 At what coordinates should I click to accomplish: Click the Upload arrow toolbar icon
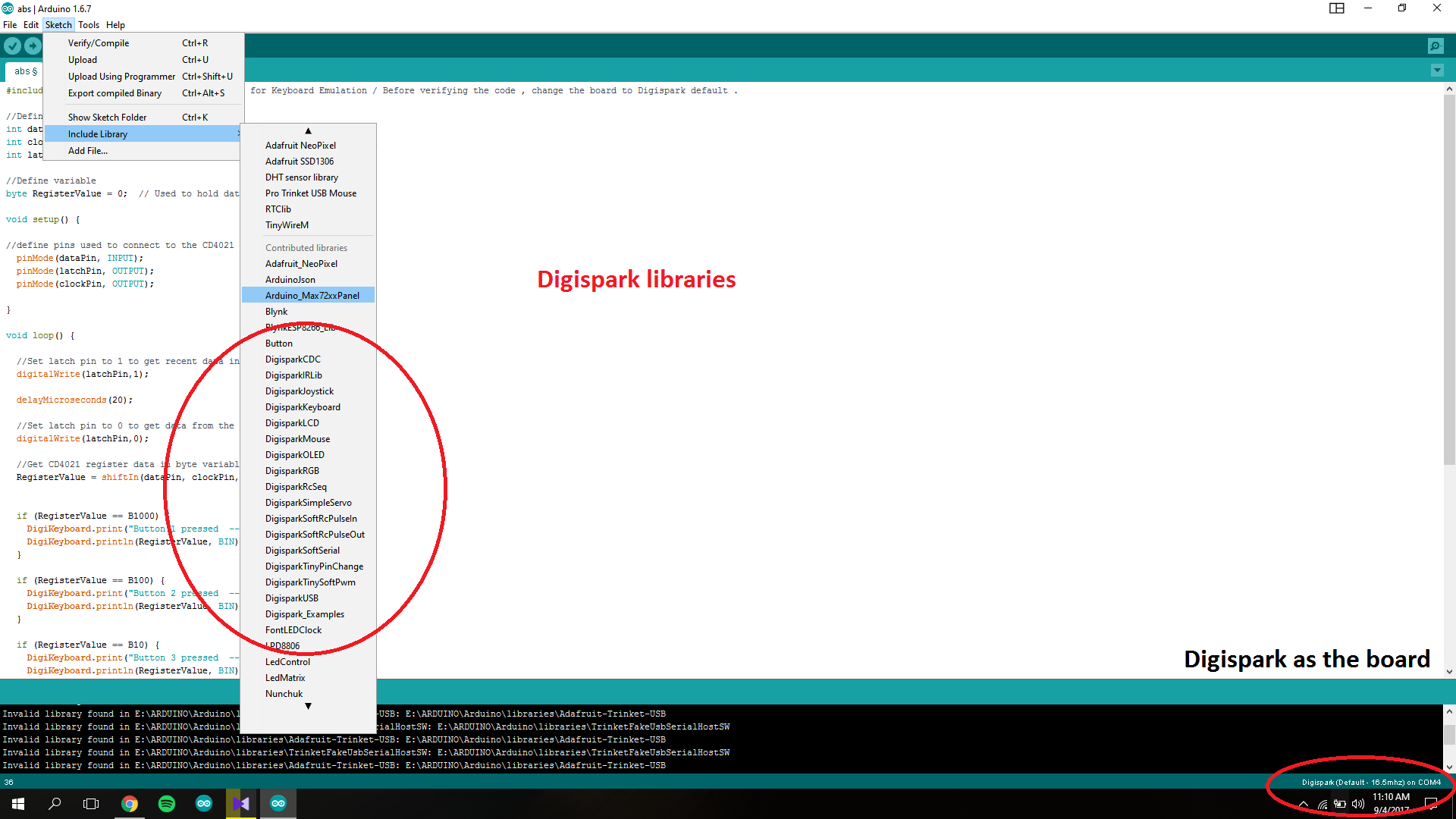(x=32, y=46)
